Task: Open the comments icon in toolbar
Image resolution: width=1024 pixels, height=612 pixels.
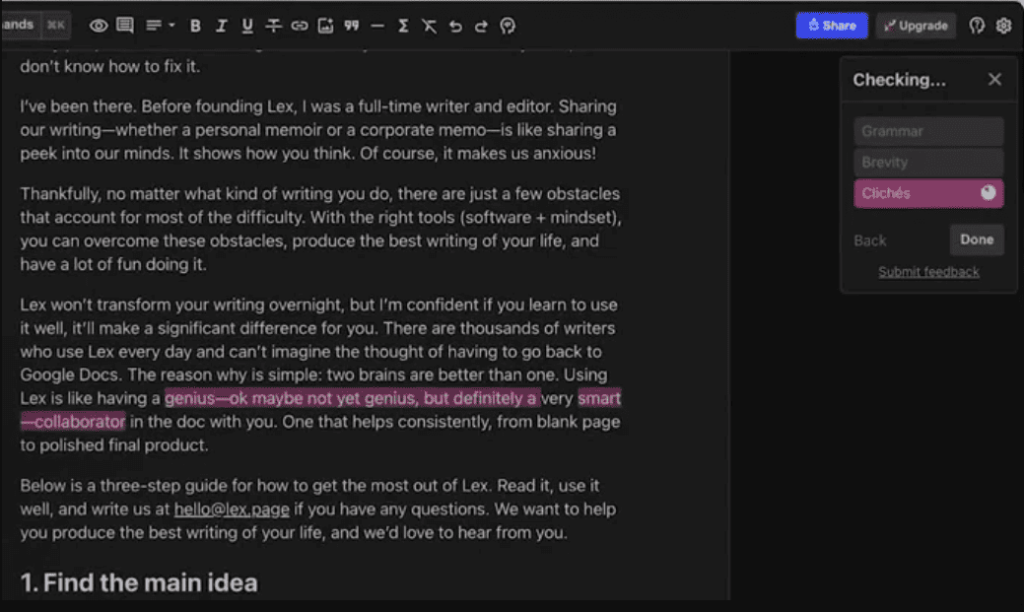Action: pyautogui.click(x=125, y=26)
